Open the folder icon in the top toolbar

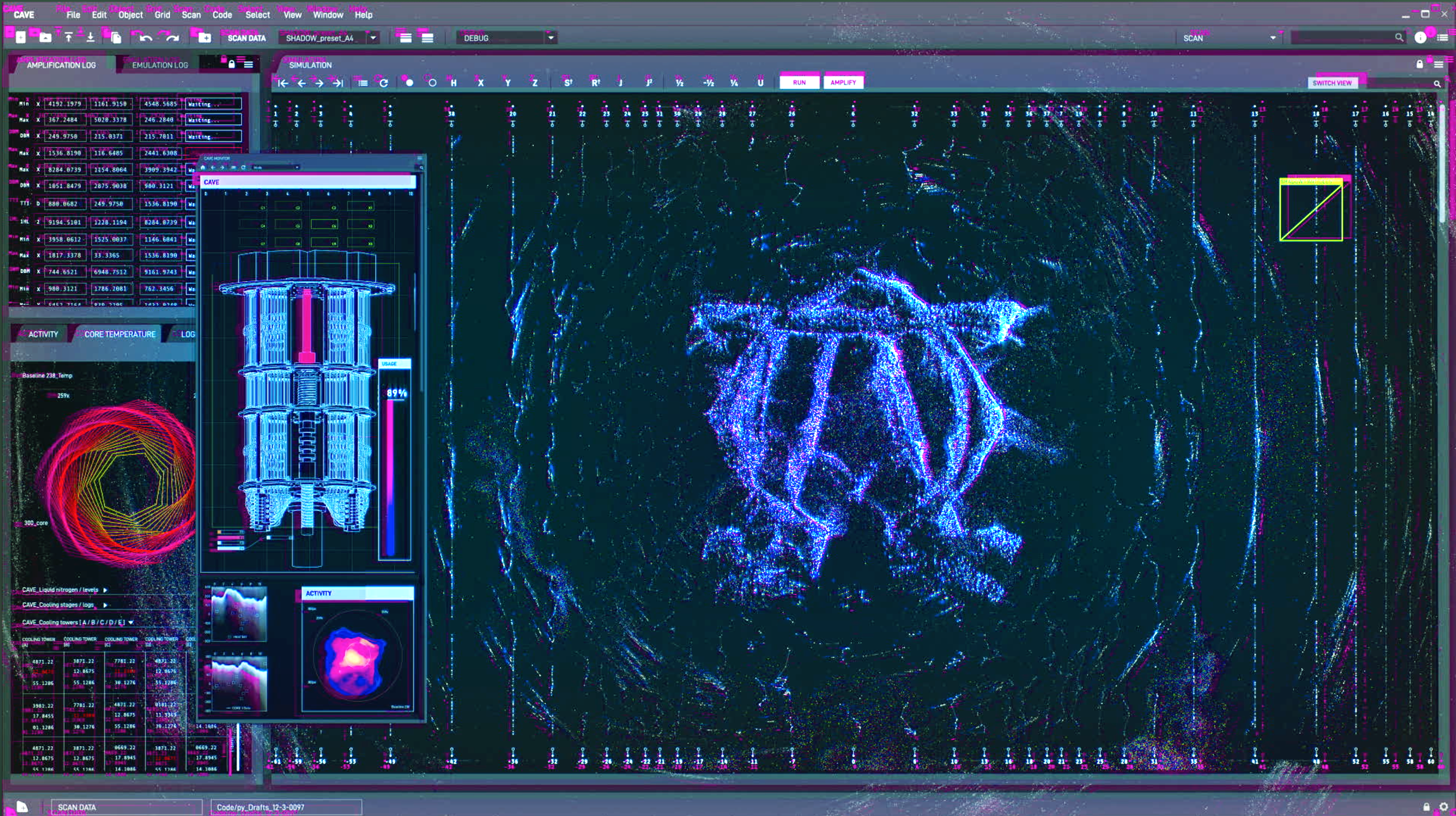[45, 37]
